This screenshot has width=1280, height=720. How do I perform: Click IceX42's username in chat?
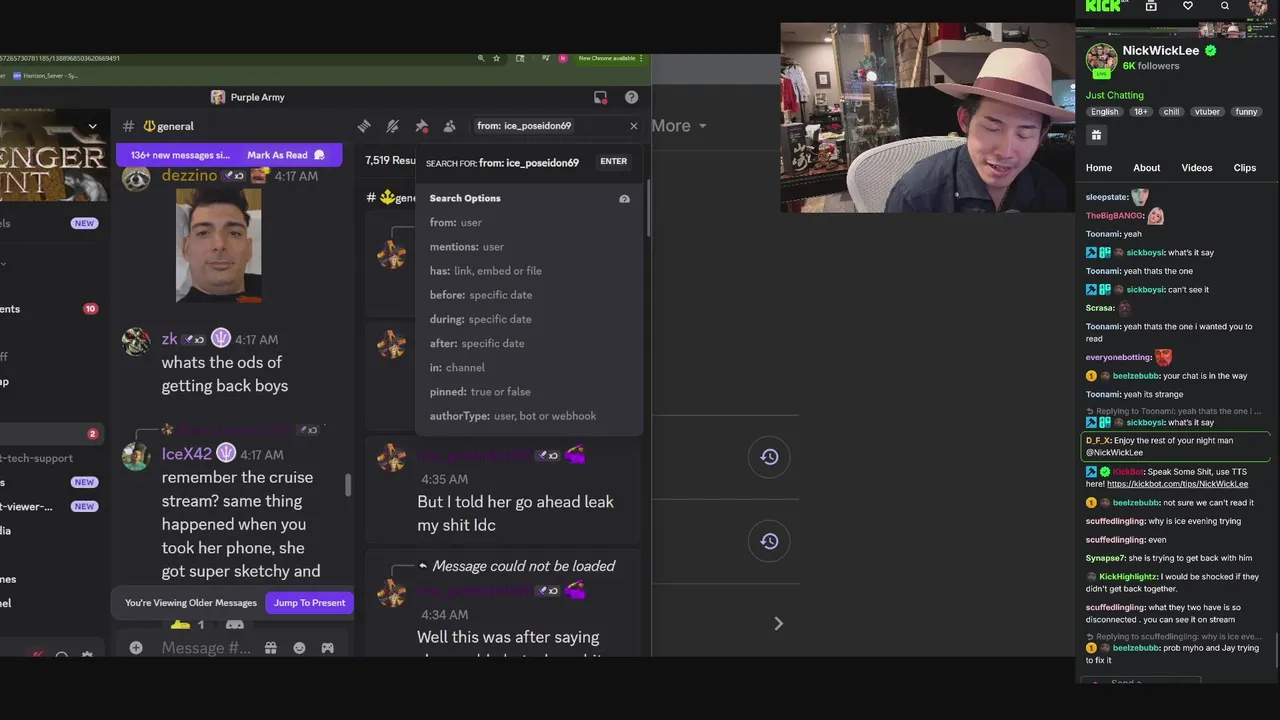point(187,454)
